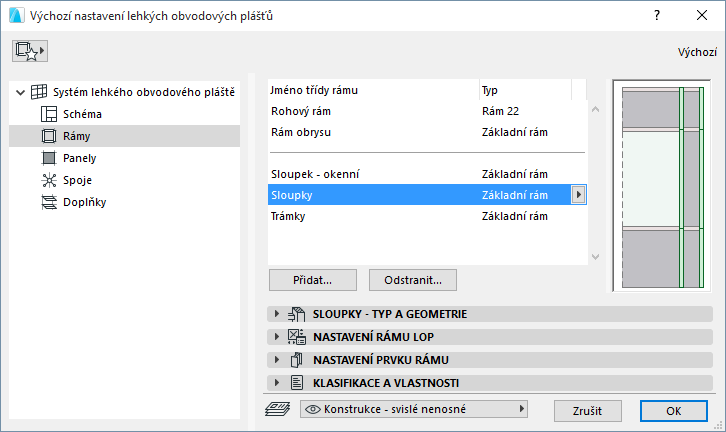Open the Konstrukce - svislé nenosné layer dropdown
Screen dimensions: 726x432
click(415, 409)
